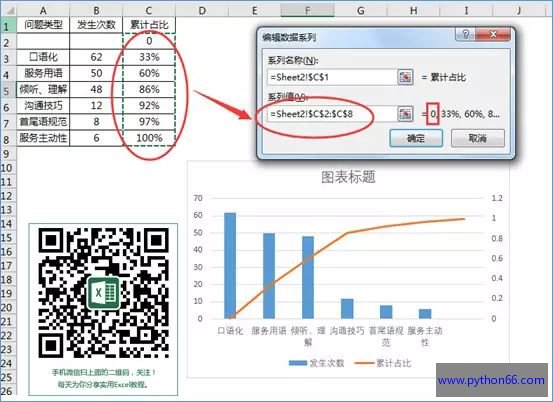The height and width of the screenshot is (402, 553).
Task: Click cell with value 62
Action: (x=96, y=57)
